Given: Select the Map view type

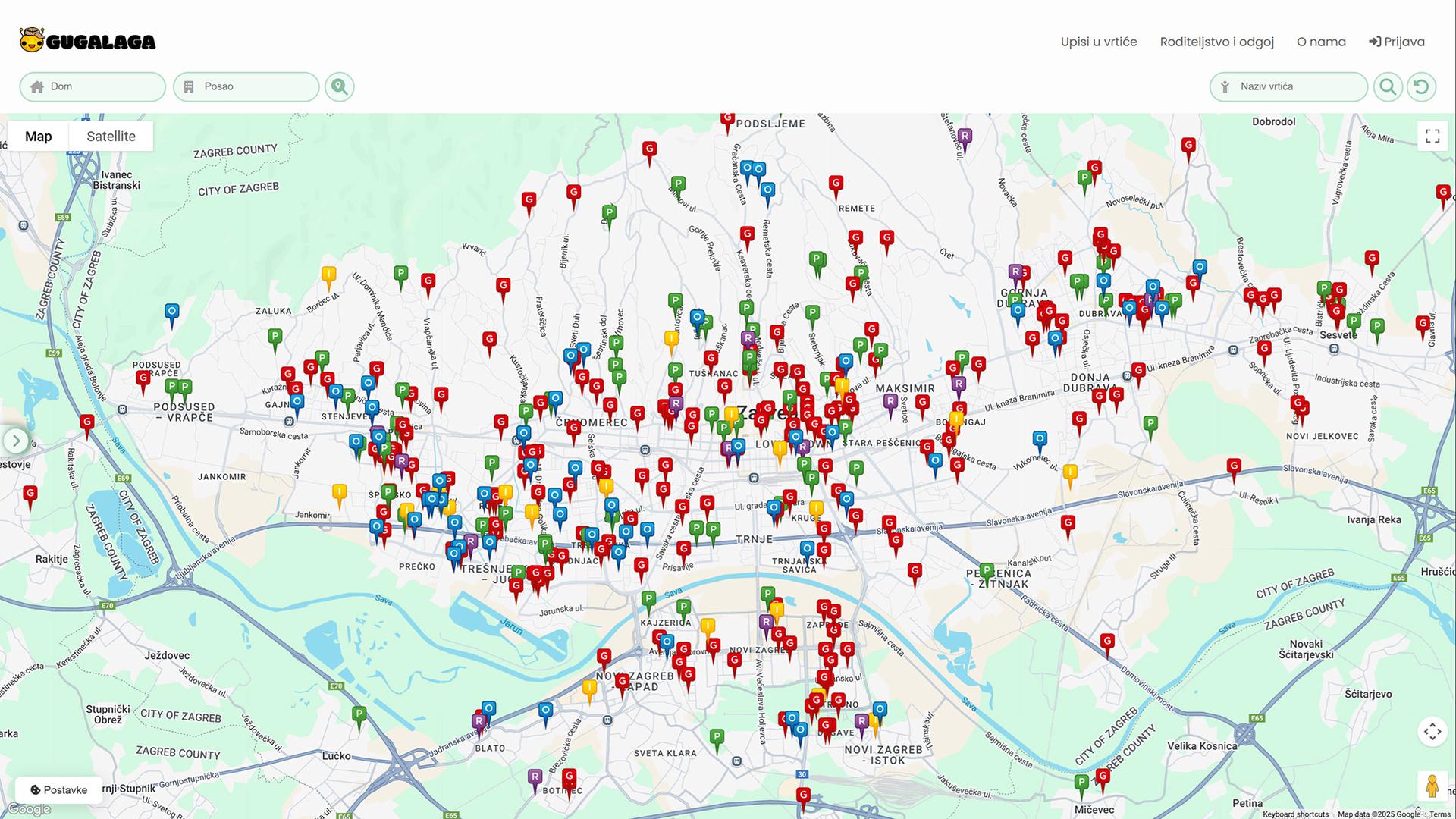Looking at the screenshot, I should coord(38,136).
